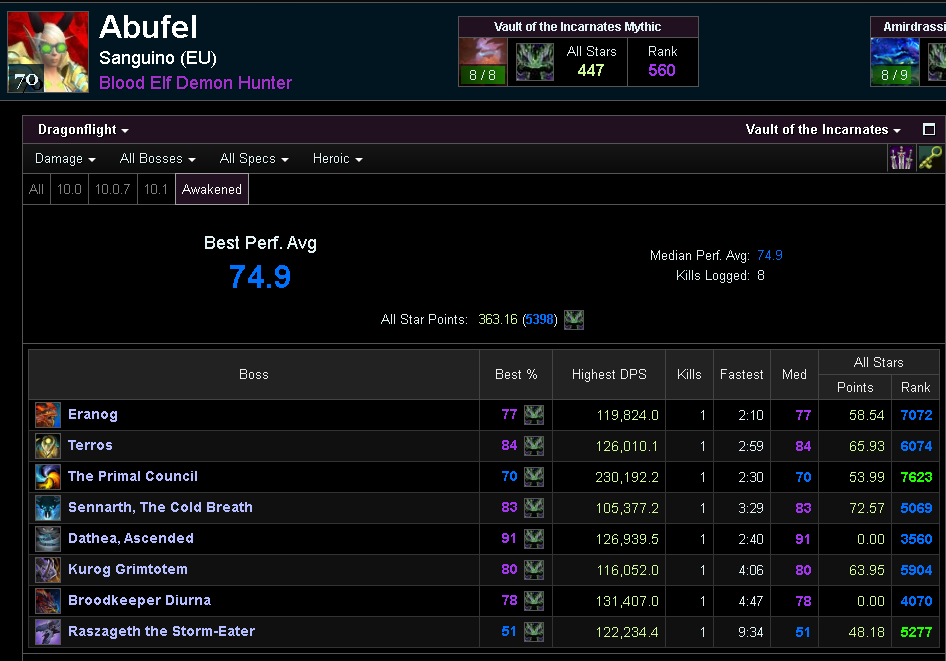
Task: Click the All Star Points spec icon
Action: point(574,320)
